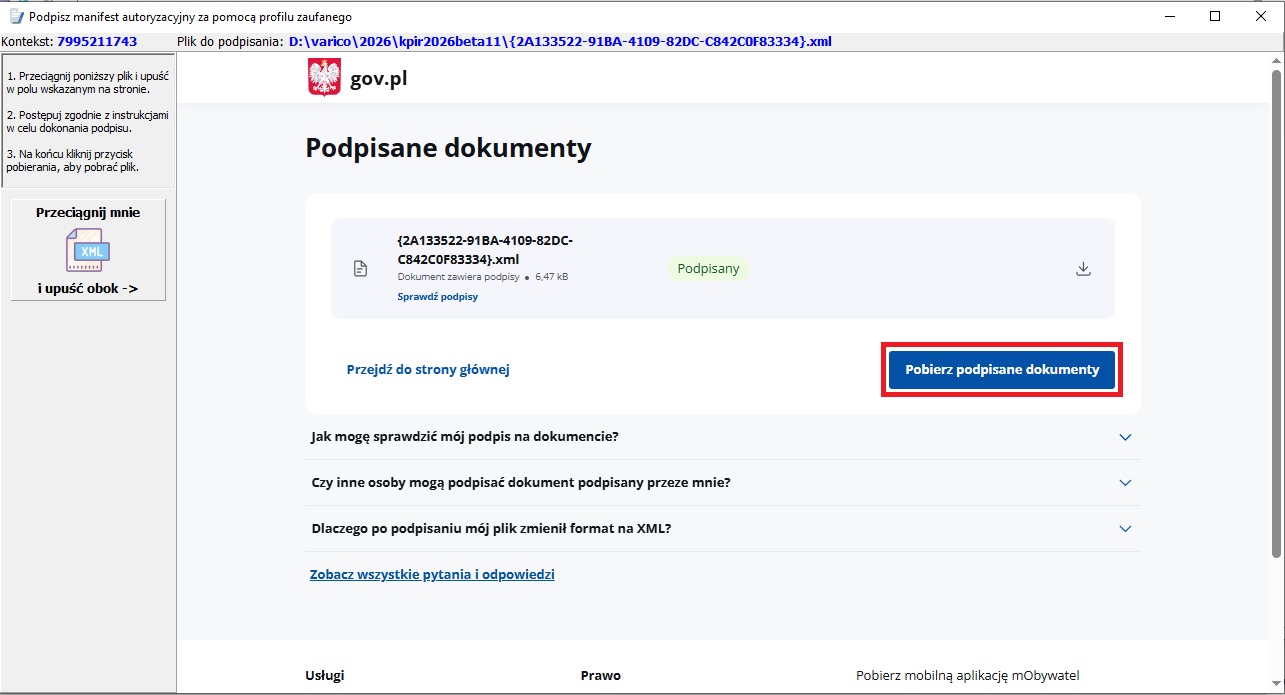Click the XML file drag icon
1285x695 pixels.
click(87, 250)
